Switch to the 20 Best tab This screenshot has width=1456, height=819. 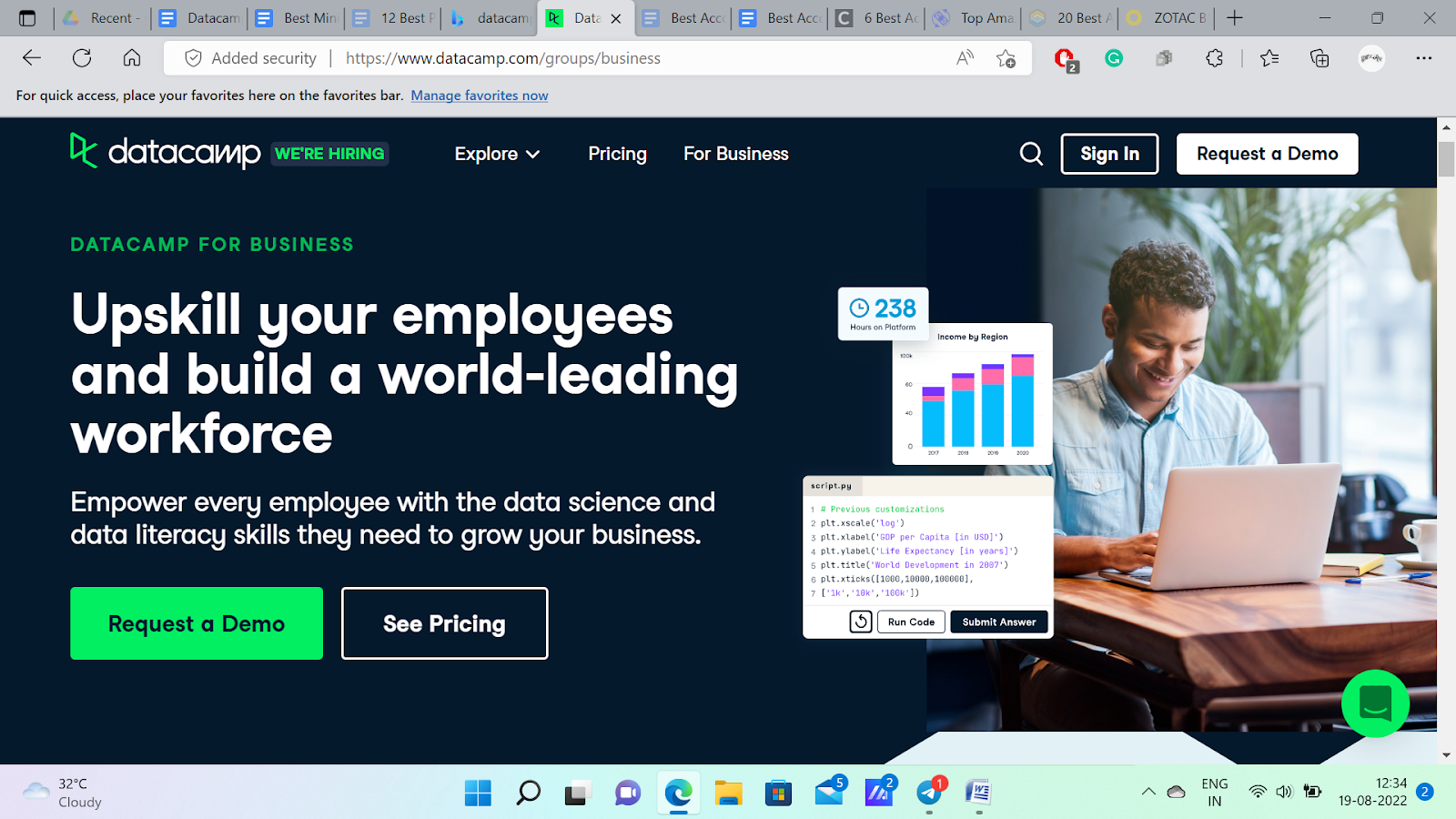(1071, 18)
